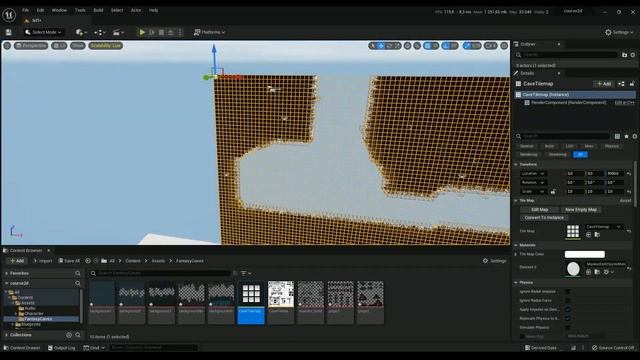The image size is (640, 360).
Task: Open the Location type dropdown
Action: tap(532, 173)
